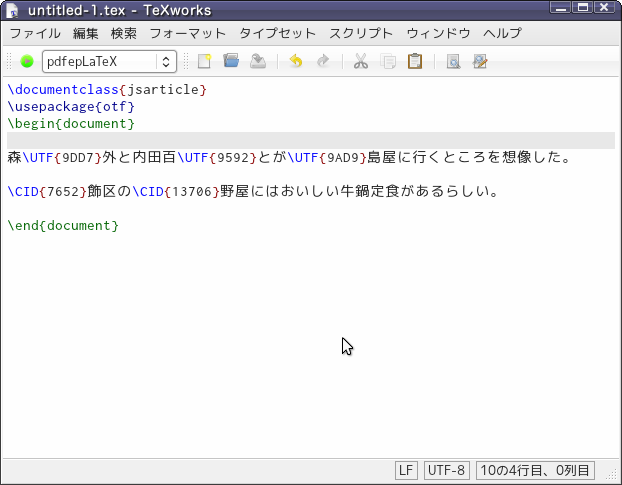The height and width of the screenshot is (485, 622).
Task: Open the ウィンドウ menu
Action: [x=438, y=33]
